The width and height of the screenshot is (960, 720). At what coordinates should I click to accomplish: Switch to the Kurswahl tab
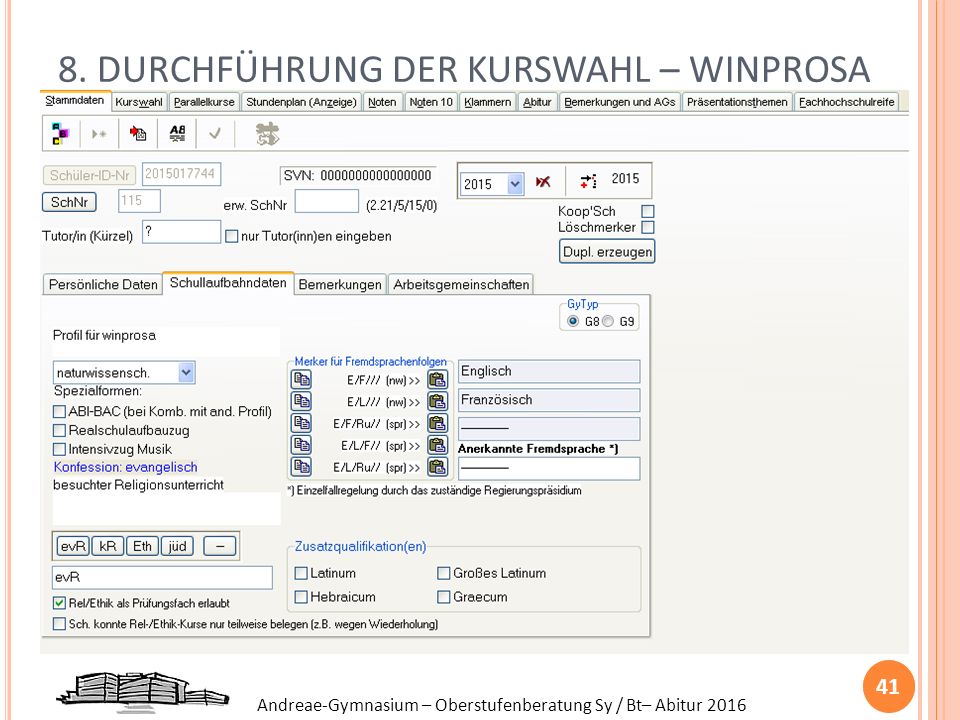pyautogui.click(x=139, y=102)
